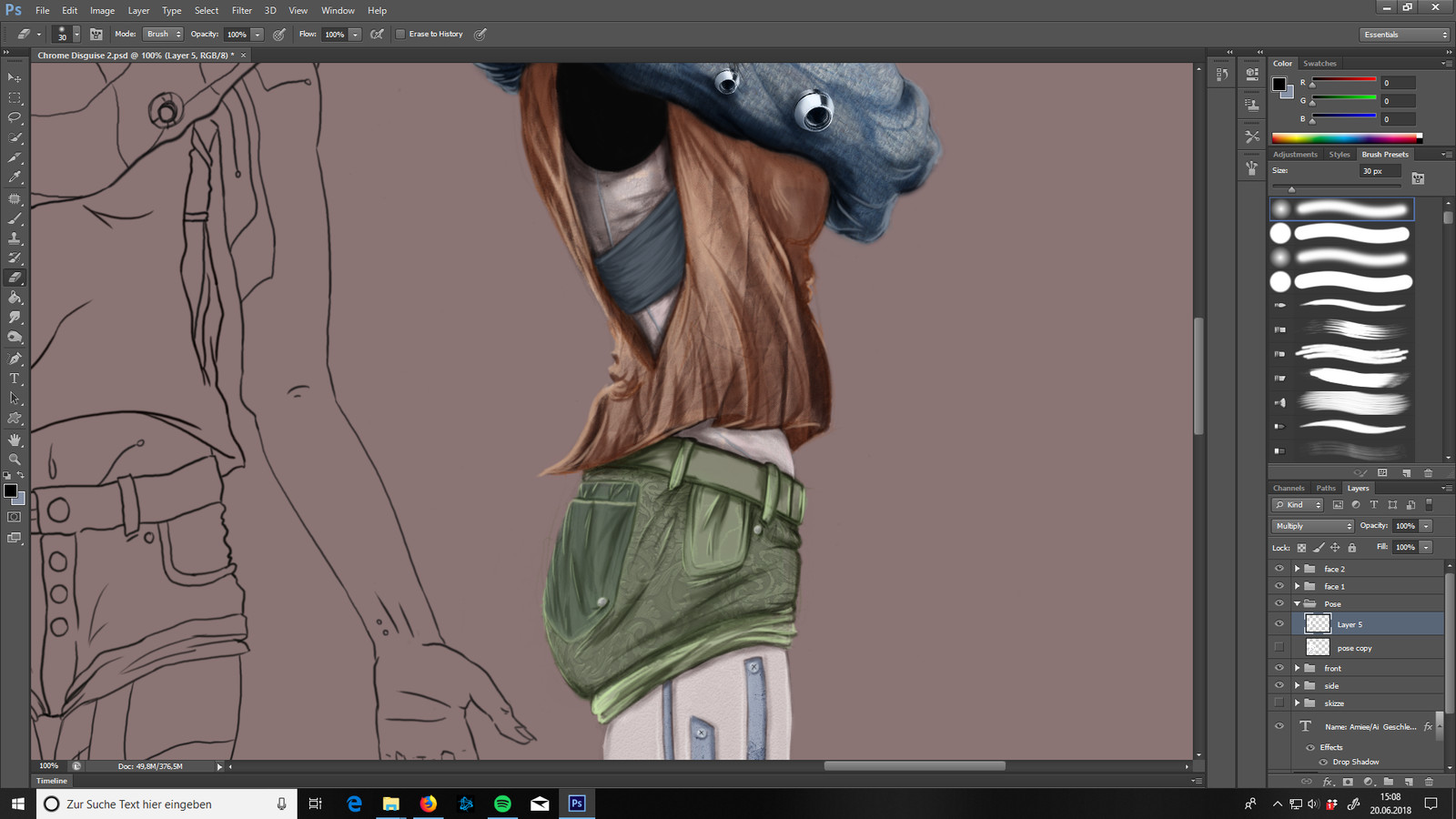Open the brush panel toggle in options bar
1456x819 pixels.
click(x=96, y=34)
